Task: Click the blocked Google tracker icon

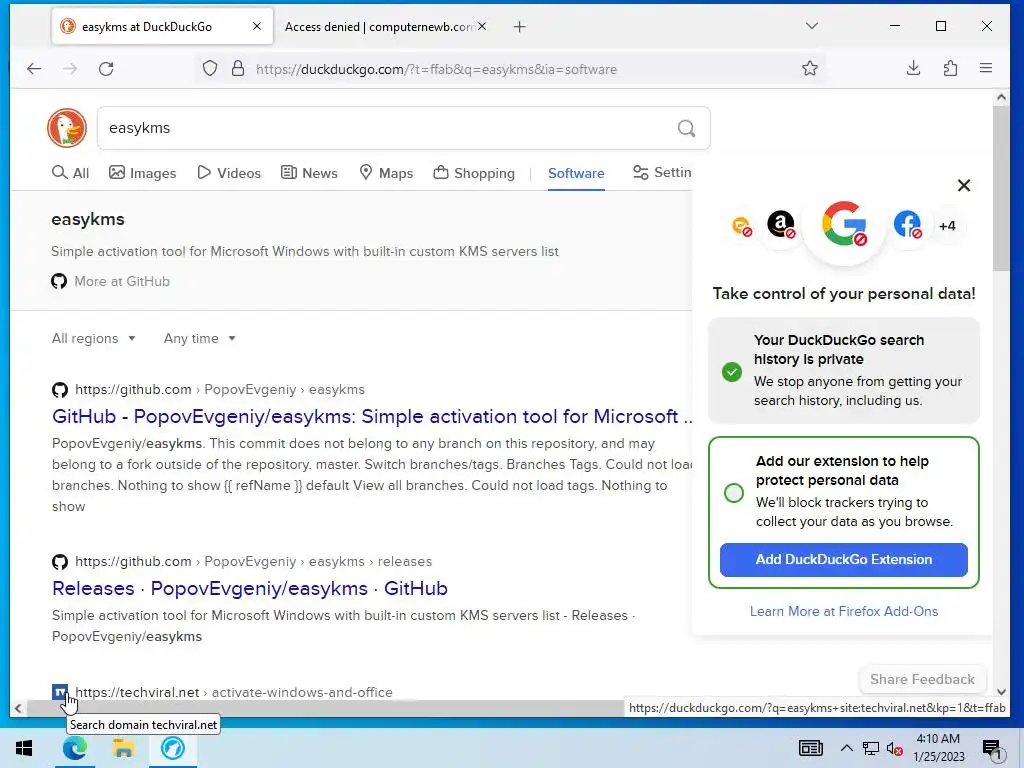Action: [844, 224]
